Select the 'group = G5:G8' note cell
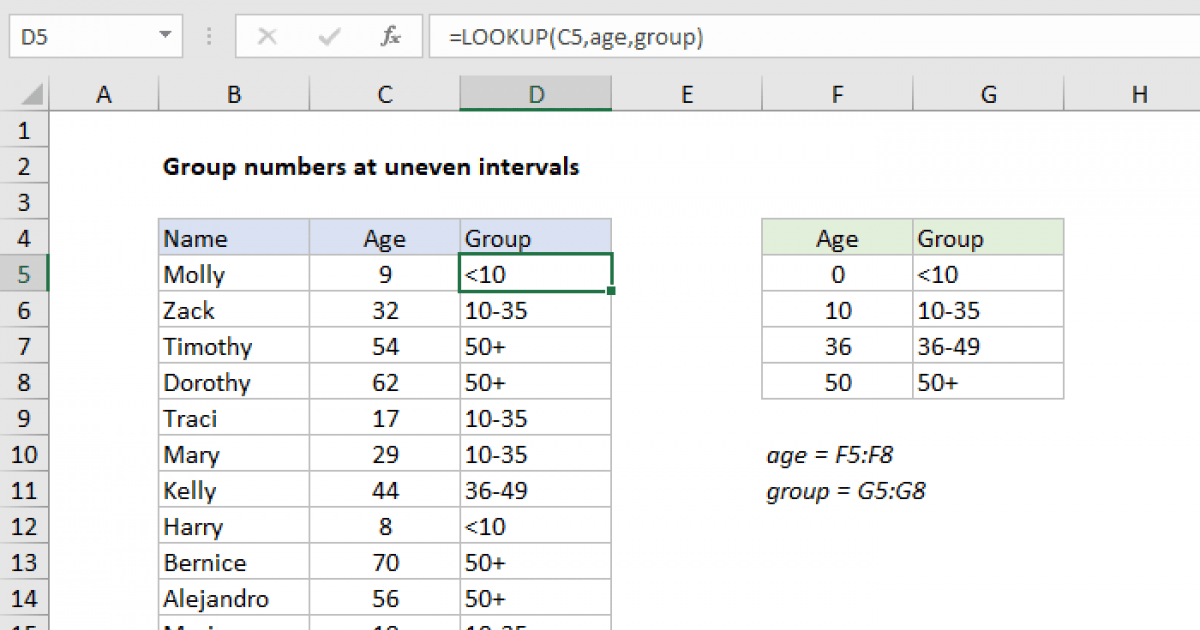 tap(846, 491)
